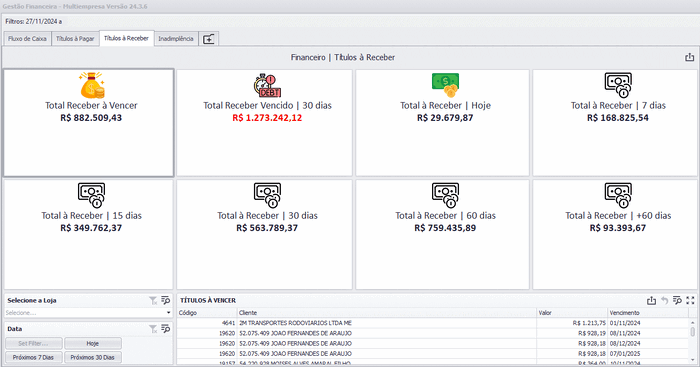Select the Títulos à Pagar tab

(x=75, y=39)
